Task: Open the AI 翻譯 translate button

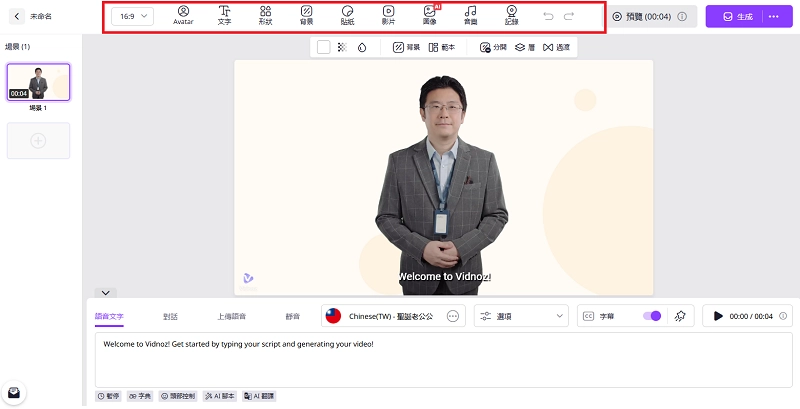Action: click(259, 396)
